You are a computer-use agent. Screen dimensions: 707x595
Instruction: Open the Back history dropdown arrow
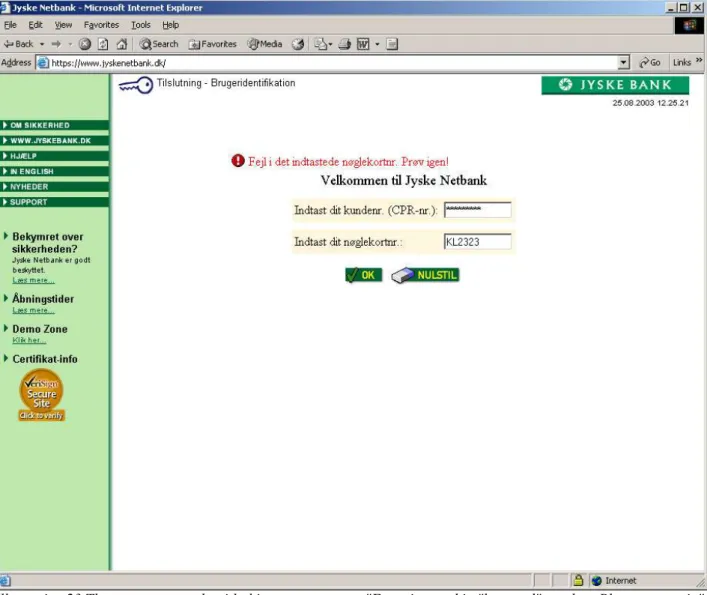tap(42, 44)
